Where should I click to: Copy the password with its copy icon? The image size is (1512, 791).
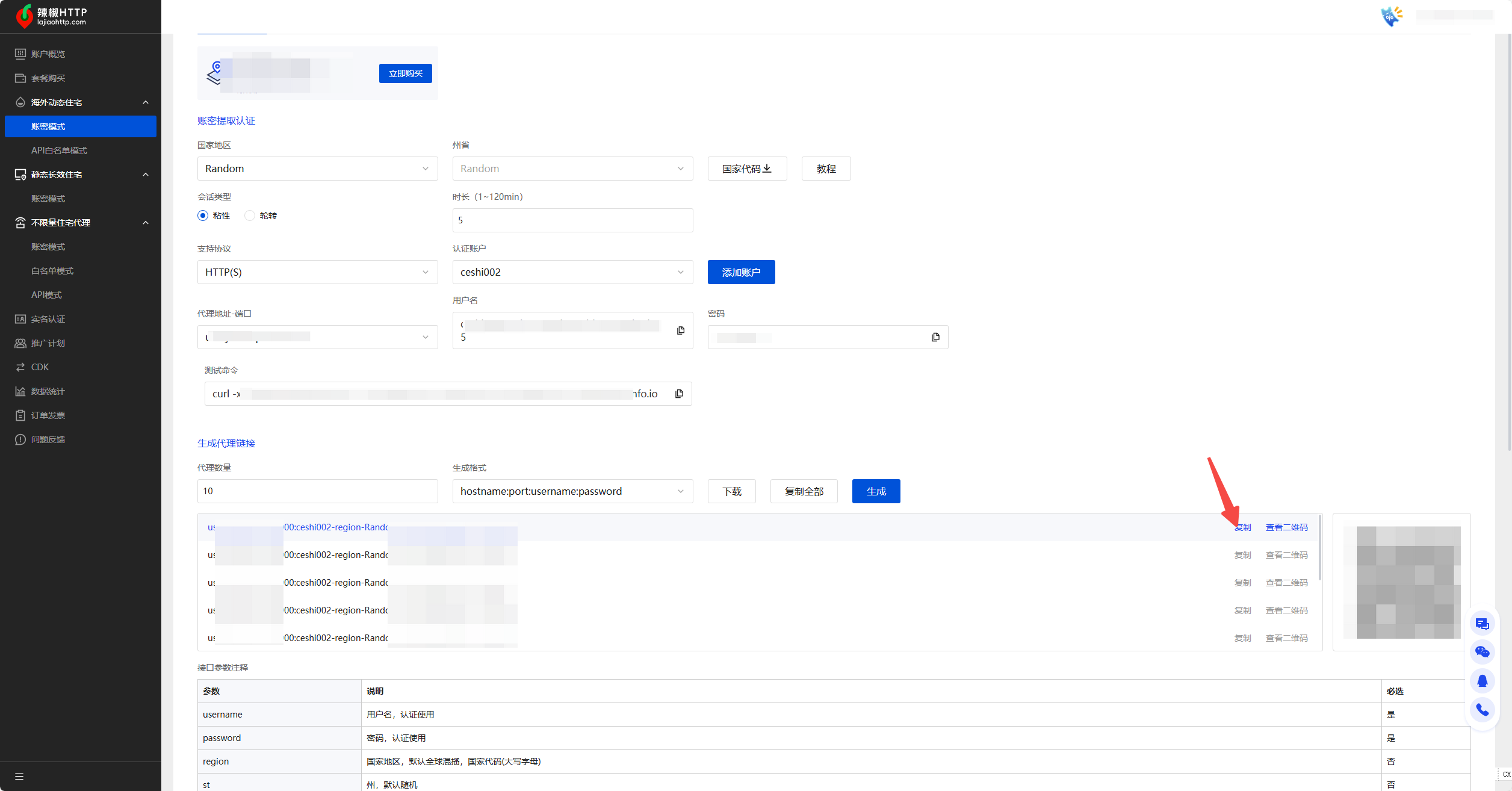pos(935,337)
